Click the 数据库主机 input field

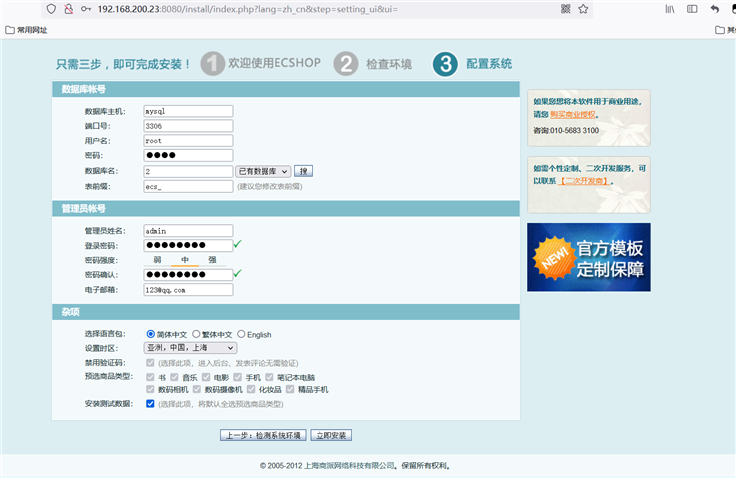188,111
